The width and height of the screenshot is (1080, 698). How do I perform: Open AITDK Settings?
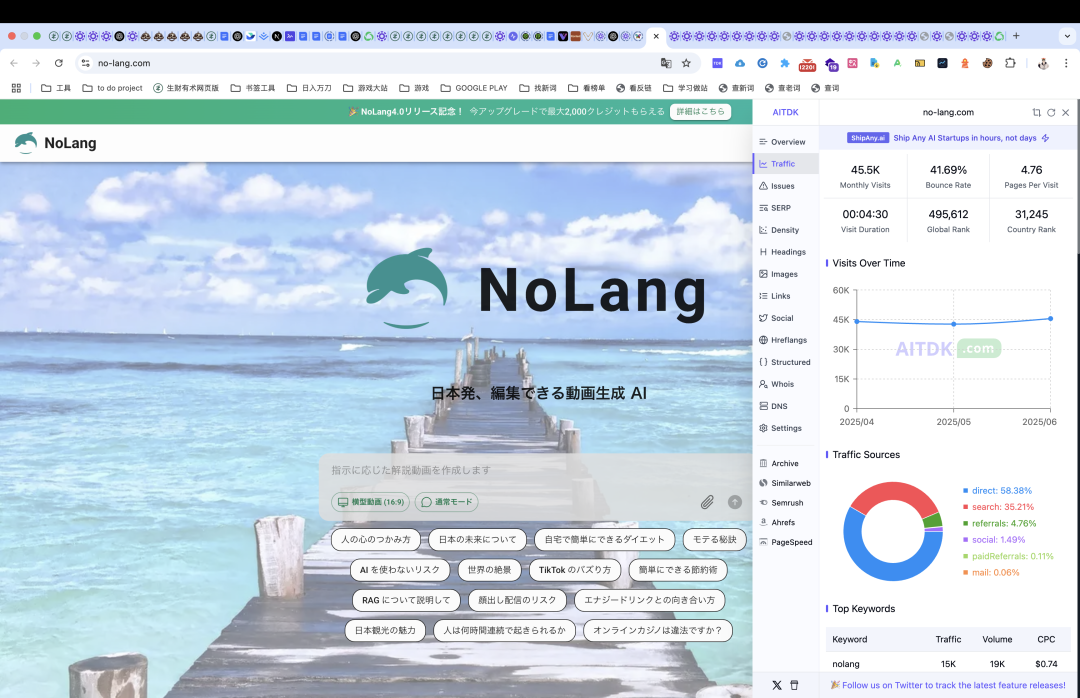[780, 429]
